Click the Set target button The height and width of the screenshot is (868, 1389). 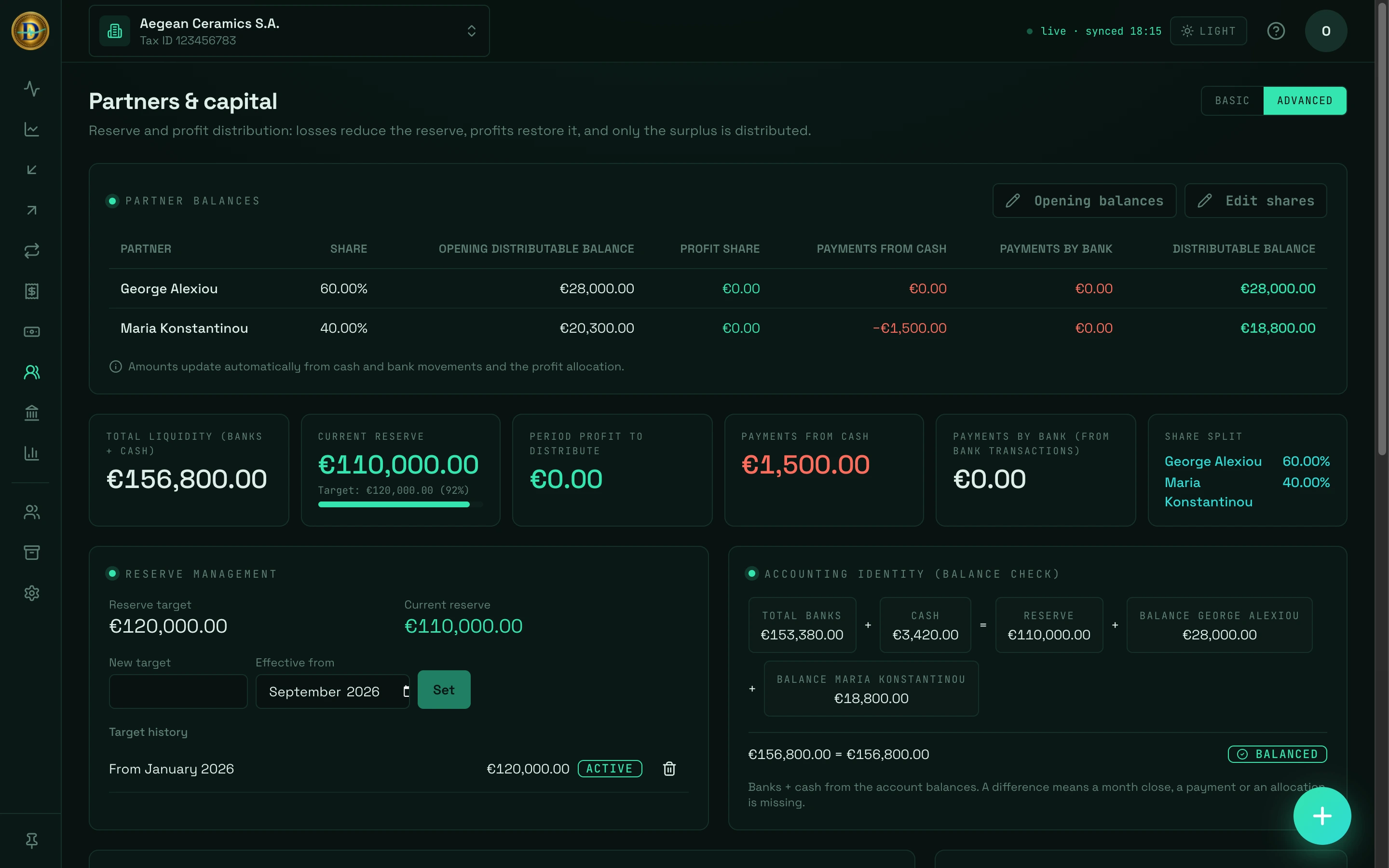pyautogui.click(x=444, y=690)
